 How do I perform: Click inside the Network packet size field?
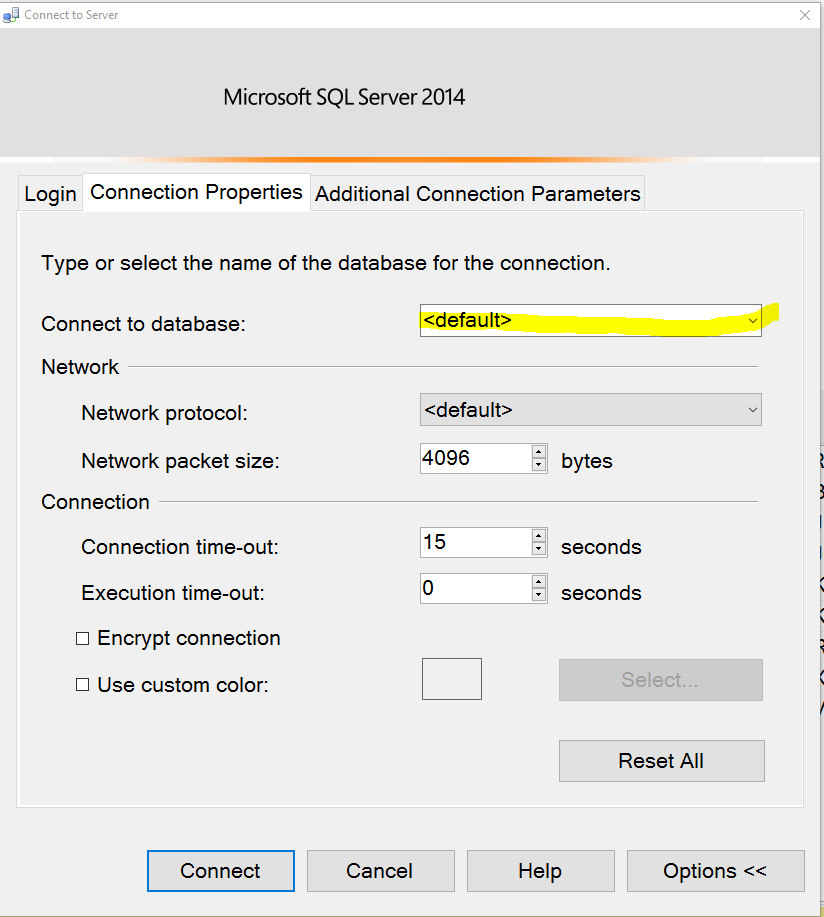point(470,458)
